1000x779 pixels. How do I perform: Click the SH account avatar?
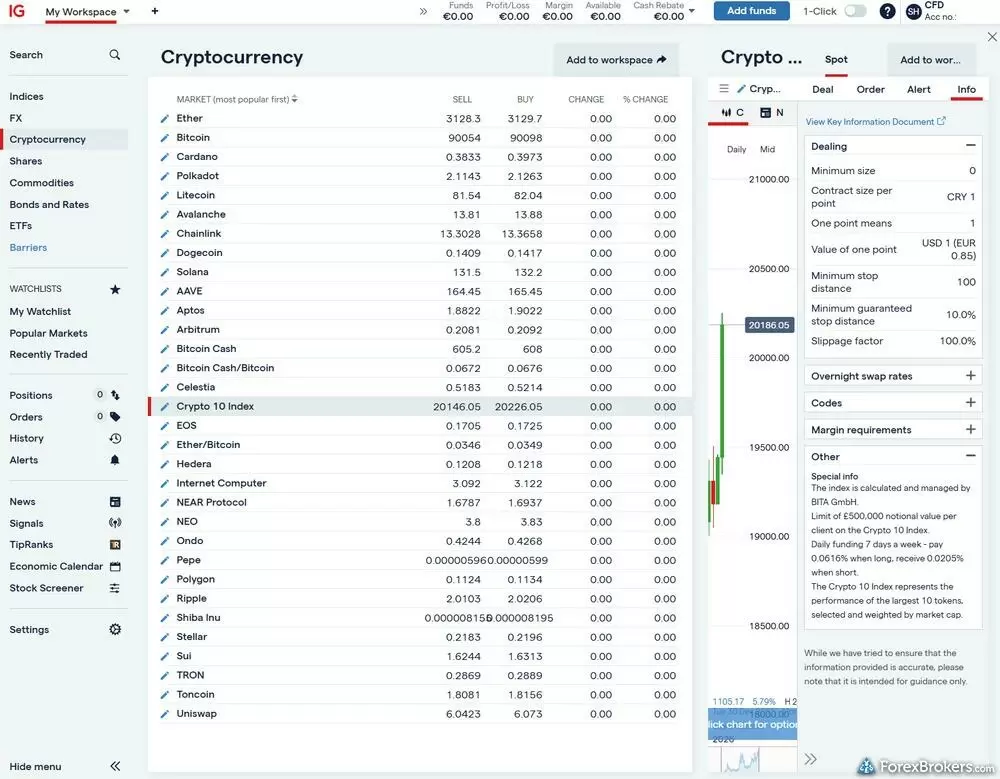click(913, 11)
